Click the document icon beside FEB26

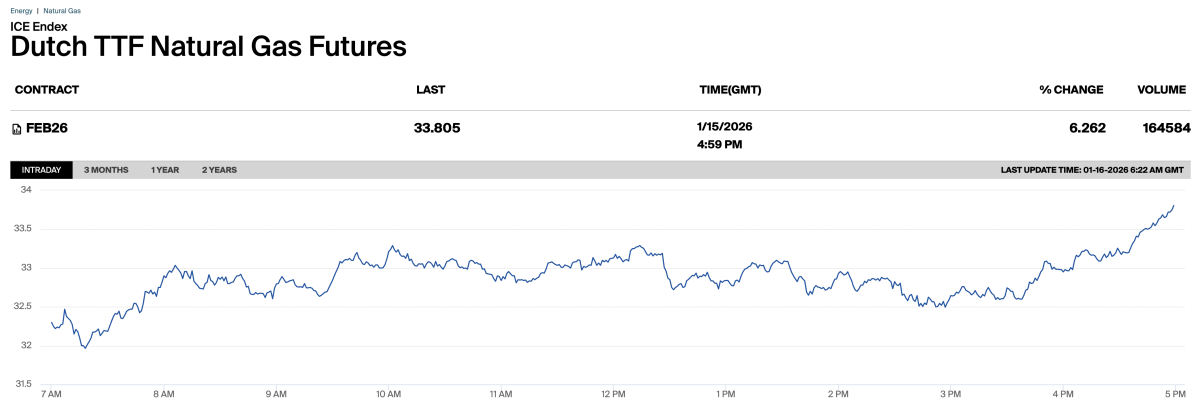(16, 129)
